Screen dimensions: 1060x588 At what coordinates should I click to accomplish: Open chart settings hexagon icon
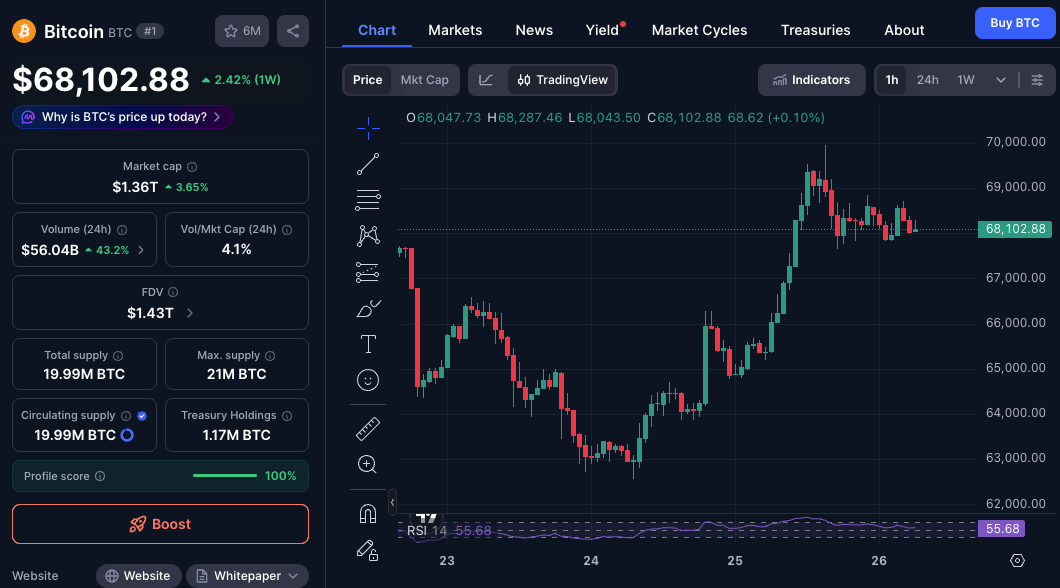(1017, 560)
